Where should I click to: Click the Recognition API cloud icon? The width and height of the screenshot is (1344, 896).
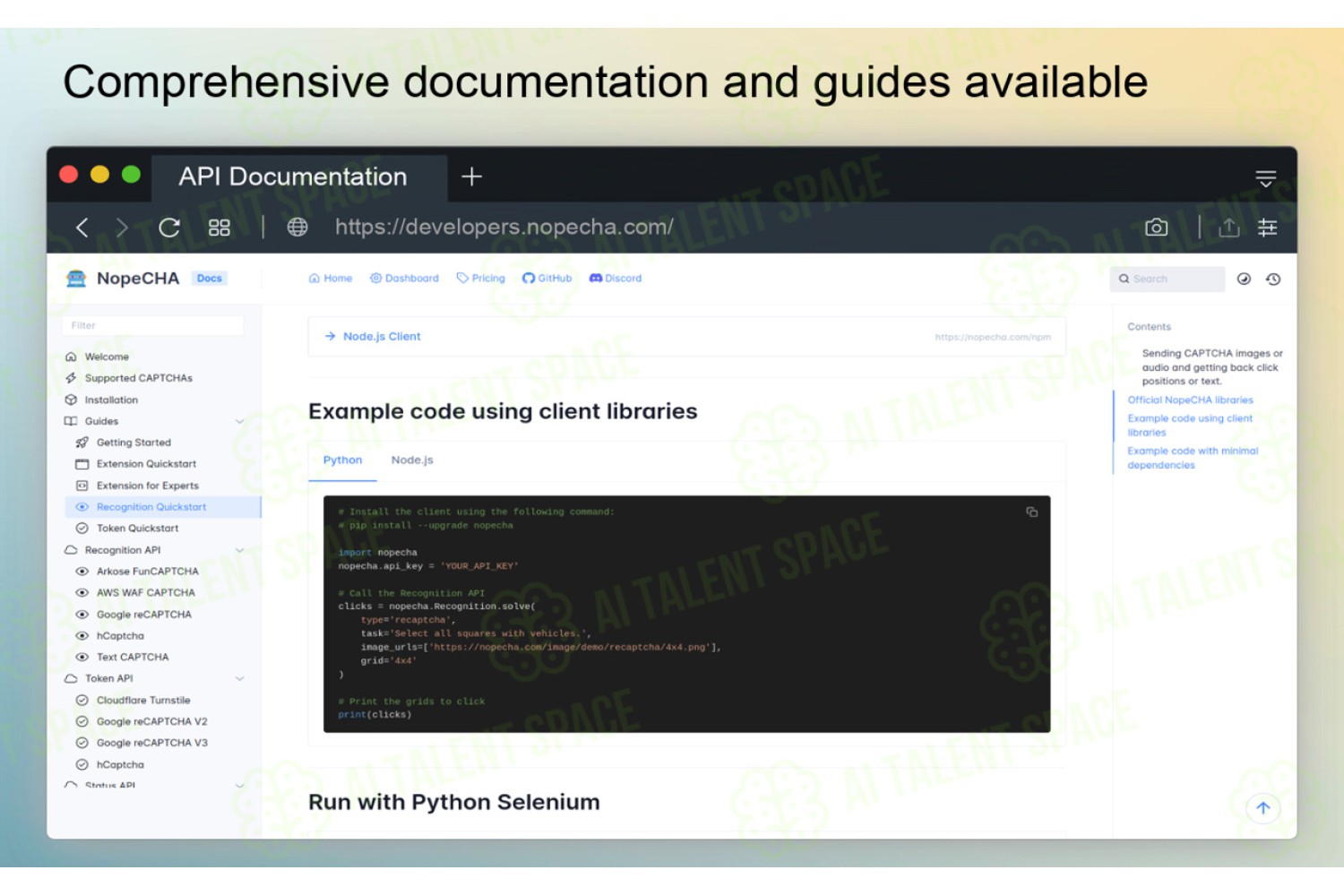click(x=71, y=550)
